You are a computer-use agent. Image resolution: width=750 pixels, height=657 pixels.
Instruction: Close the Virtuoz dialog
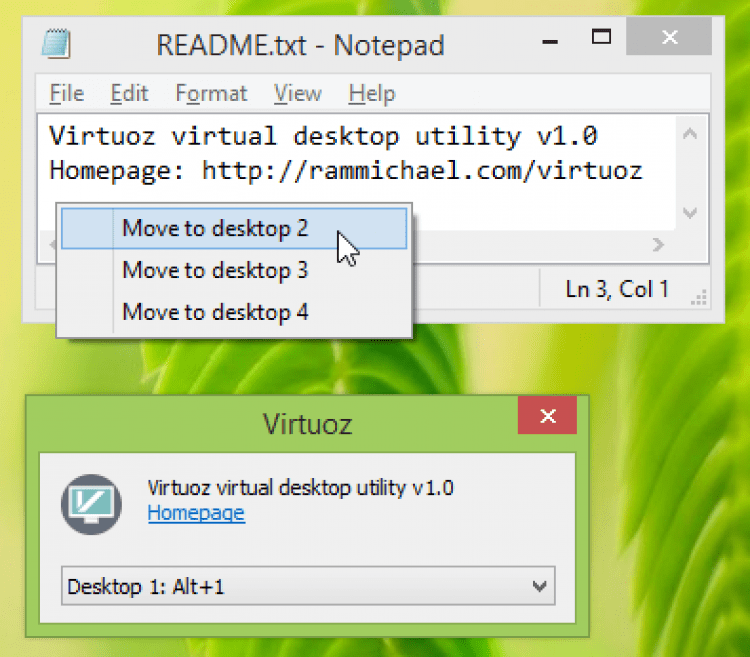pyautogui.click(x=546, y=416)
